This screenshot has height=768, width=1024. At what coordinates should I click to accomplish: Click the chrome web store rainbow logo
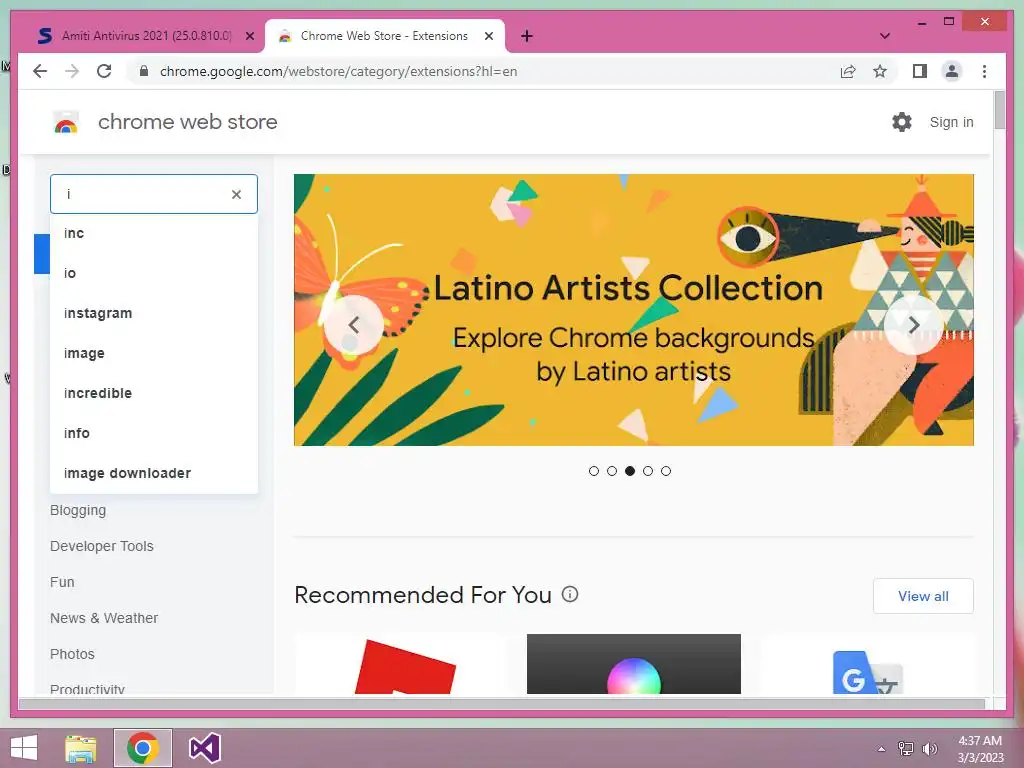point(65,122)
